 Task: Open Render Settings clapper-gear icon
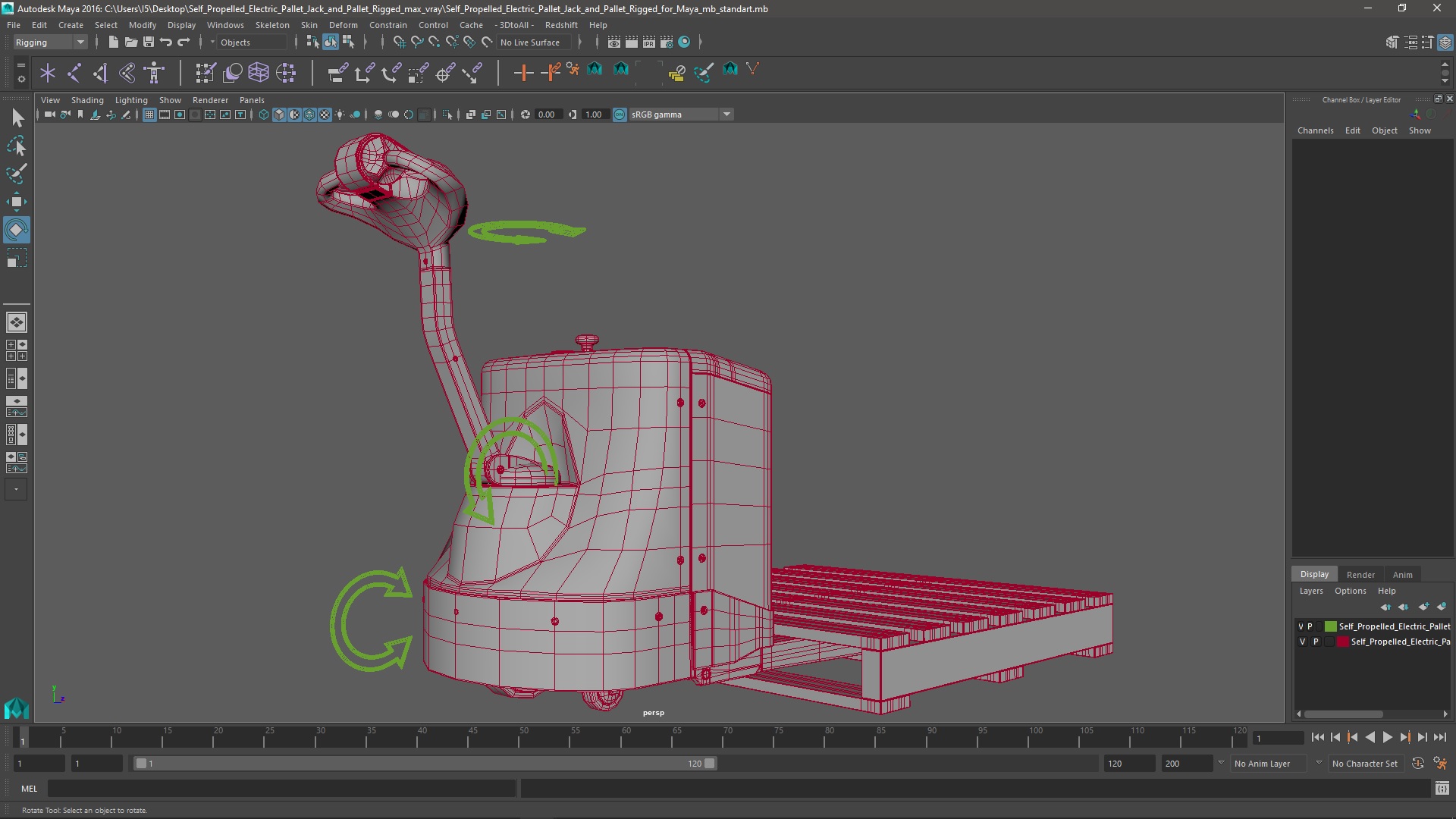(667, 42)
